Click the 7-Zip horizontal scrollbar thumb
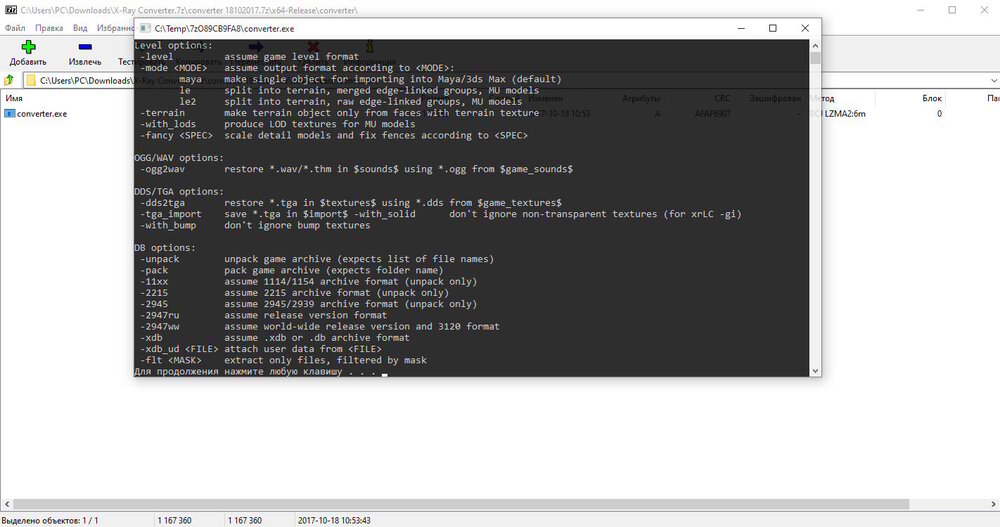The height and width of the screenshot is (527, 1000). [461, 504]
